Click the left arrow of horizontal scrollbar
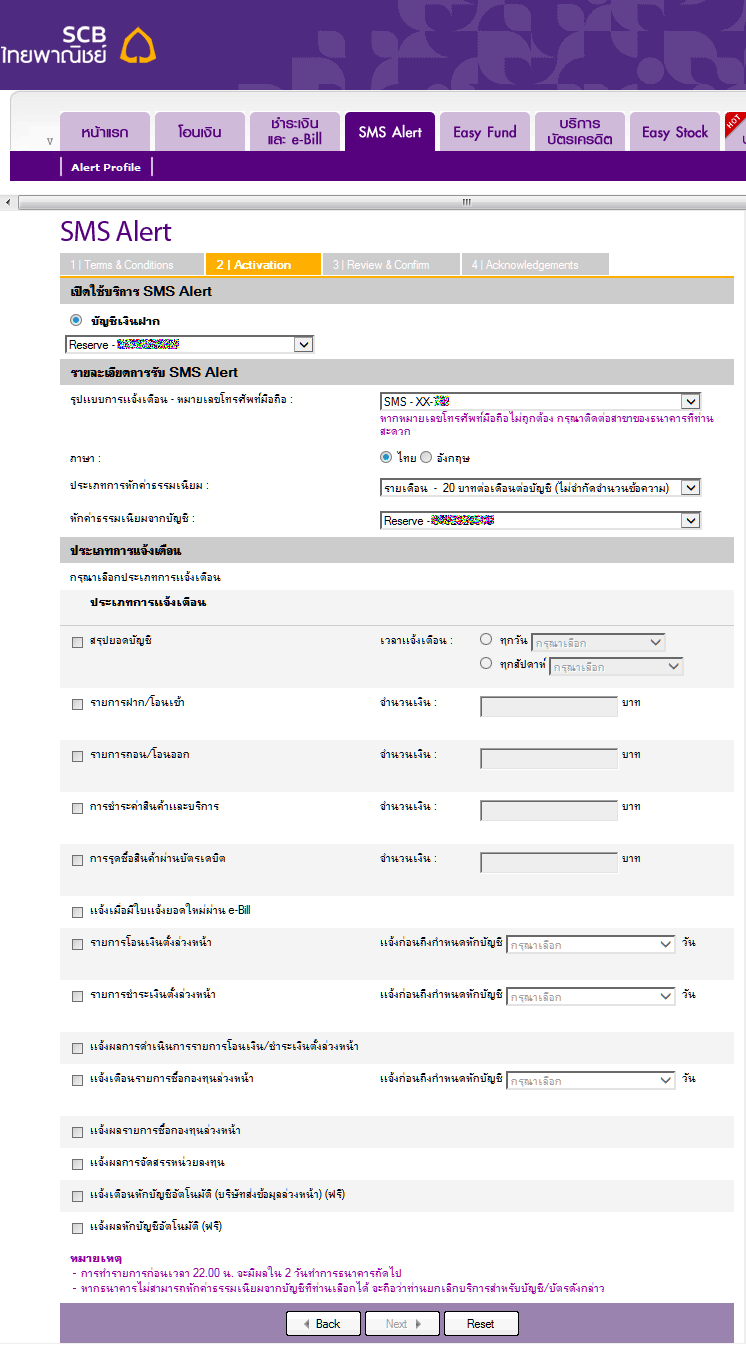The height and width of the screenshot is (1350, 746). click(8, 202)
